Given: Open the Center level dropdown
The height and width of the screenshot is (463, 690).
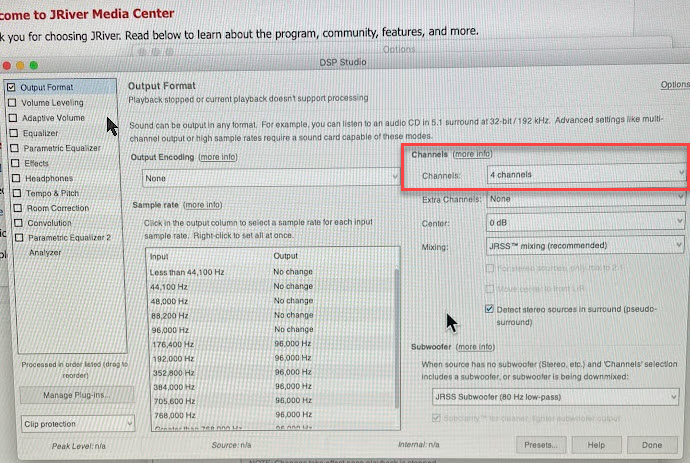Looking at the screenshot, I should coord(586,223).
